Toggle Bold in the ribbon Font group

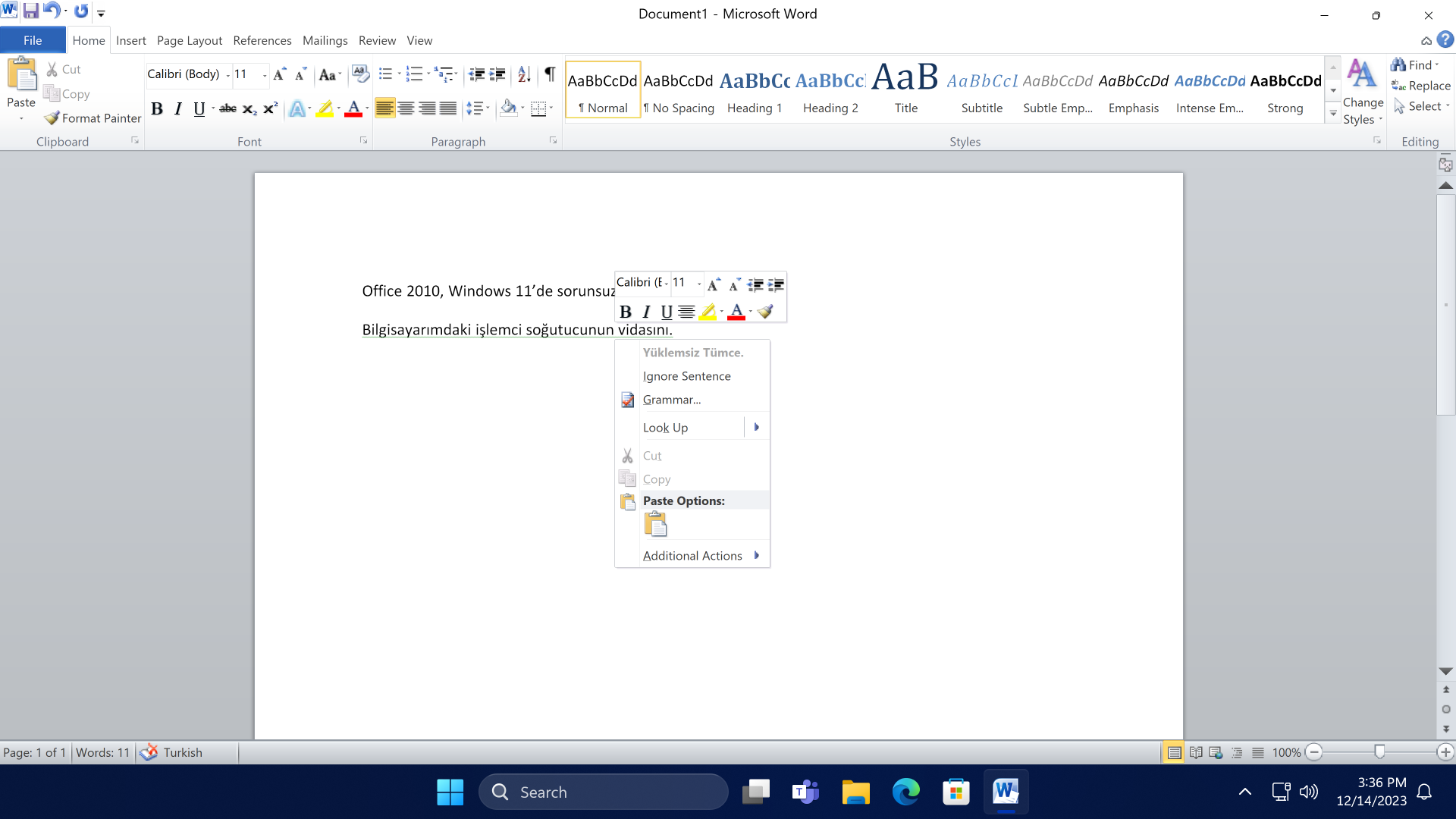(x=157, y=109)
